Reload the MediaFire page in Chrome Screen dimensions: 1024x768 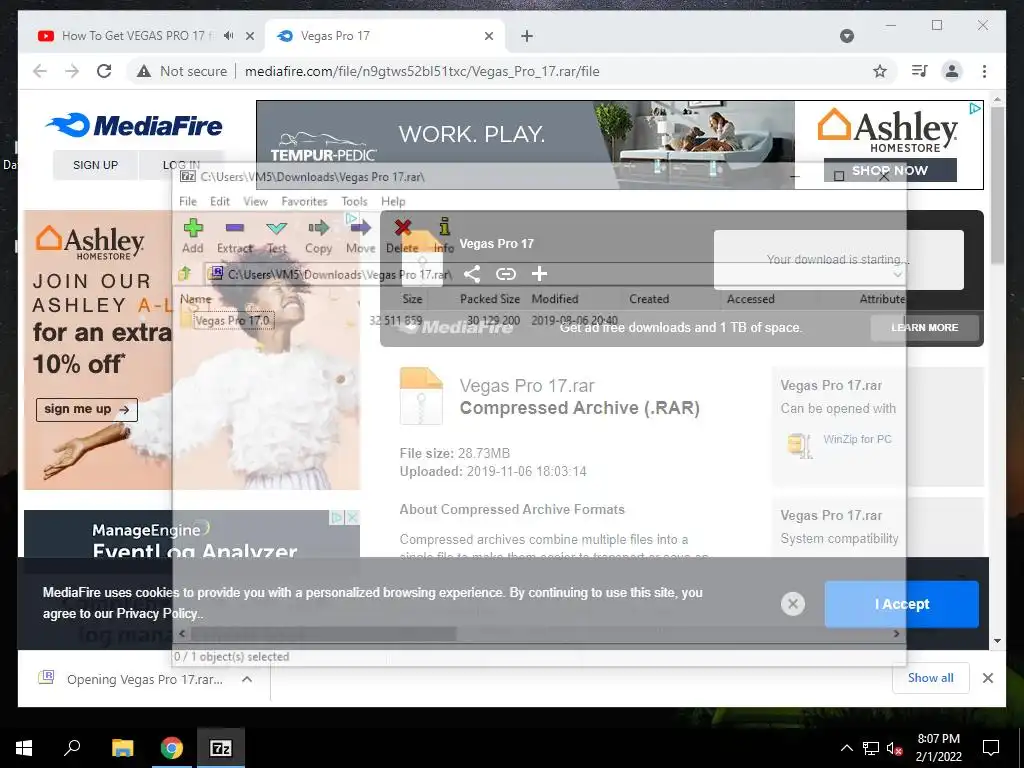click(x=104, y=71)
